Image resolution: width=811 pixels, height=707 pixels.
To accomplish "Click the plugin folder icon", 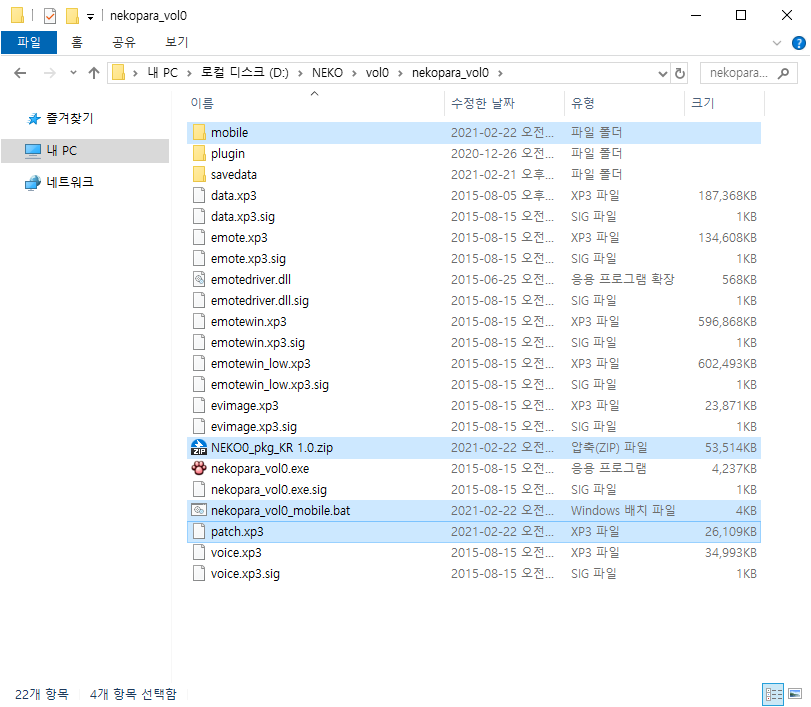I will (199, 154).
